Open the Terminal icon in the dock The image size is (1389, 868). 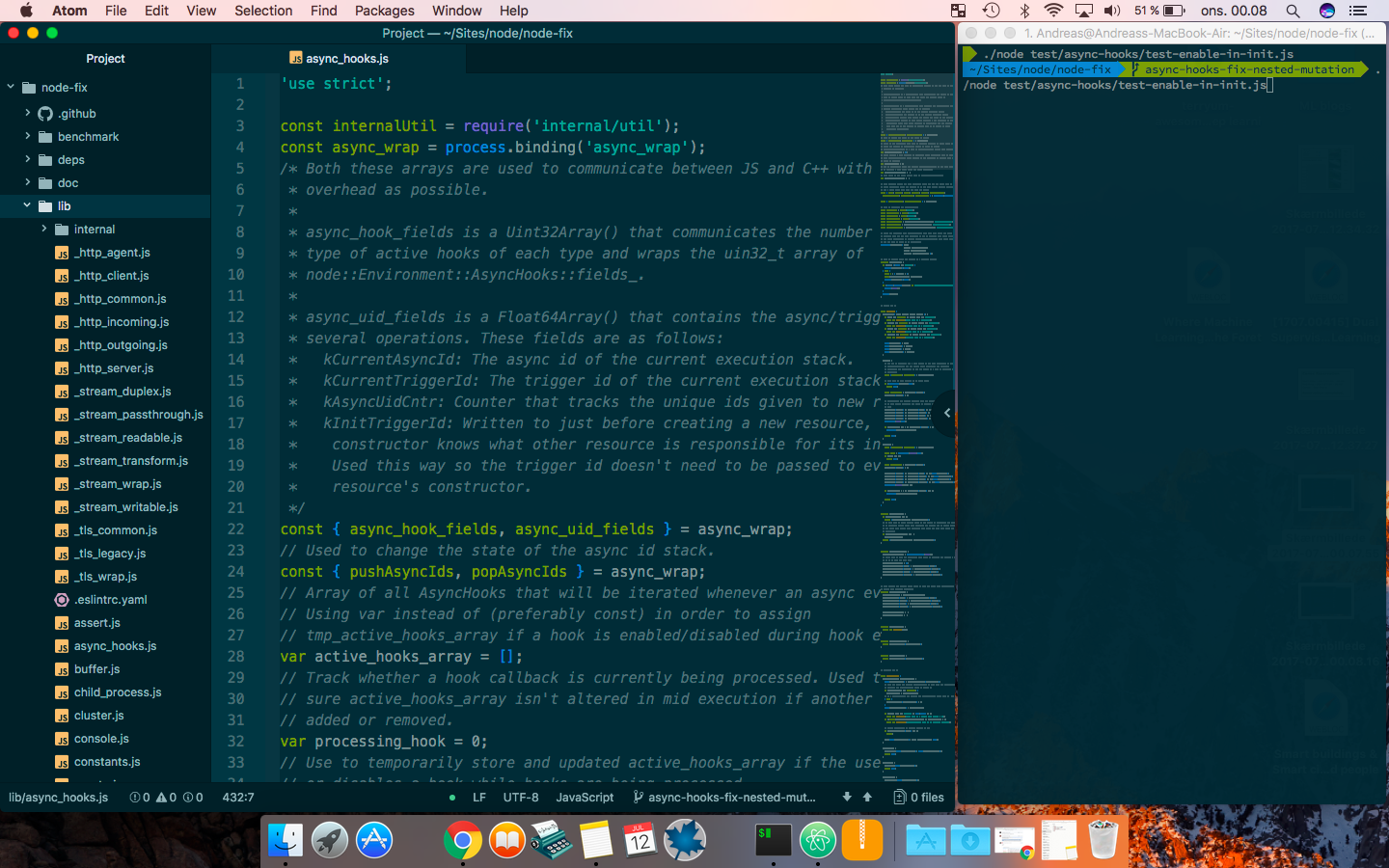tap(774, 841)
